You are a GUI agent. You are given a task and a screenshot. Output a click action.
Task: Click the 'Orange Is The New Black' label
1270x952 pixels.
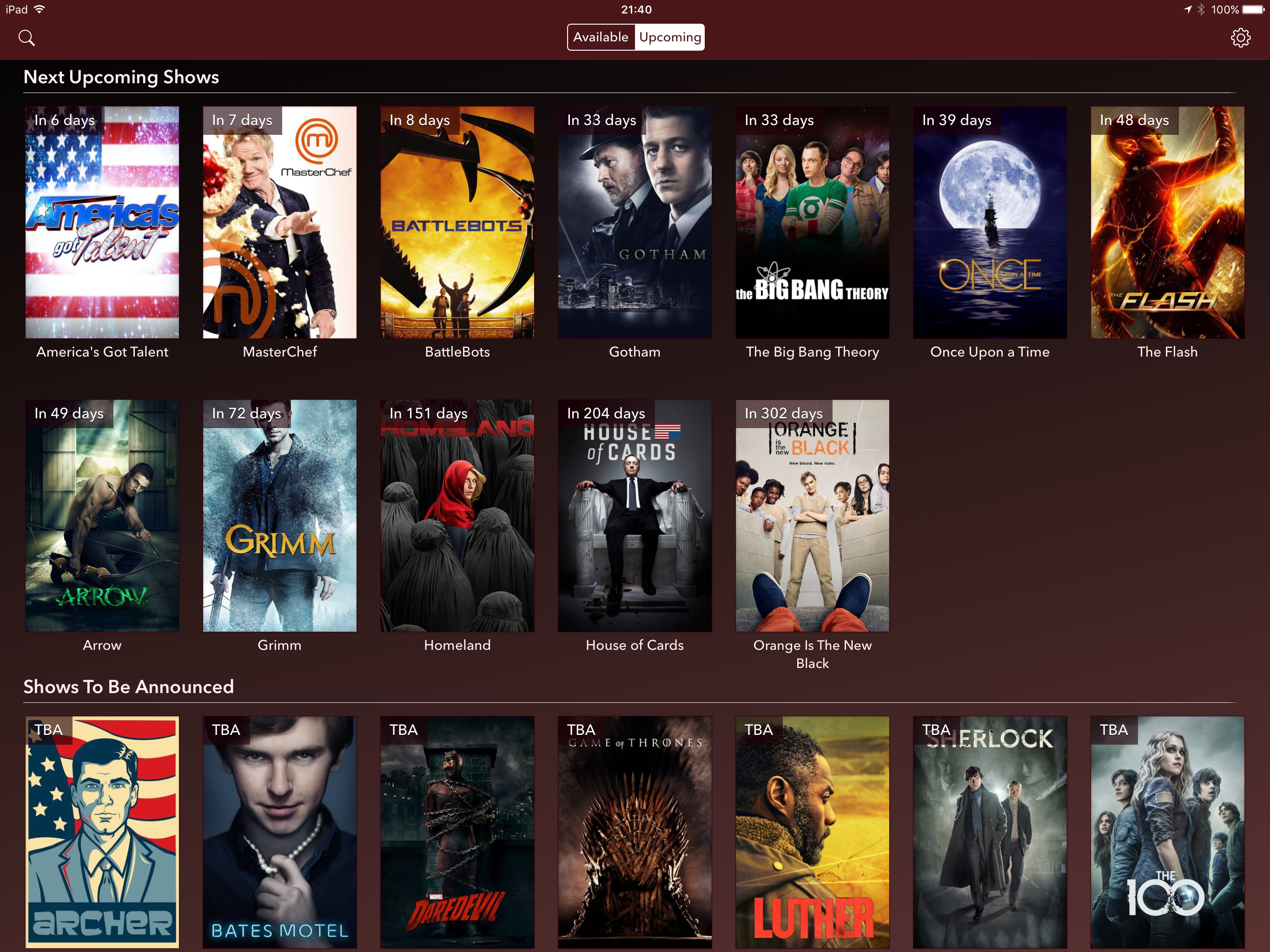tap(813, 654)
